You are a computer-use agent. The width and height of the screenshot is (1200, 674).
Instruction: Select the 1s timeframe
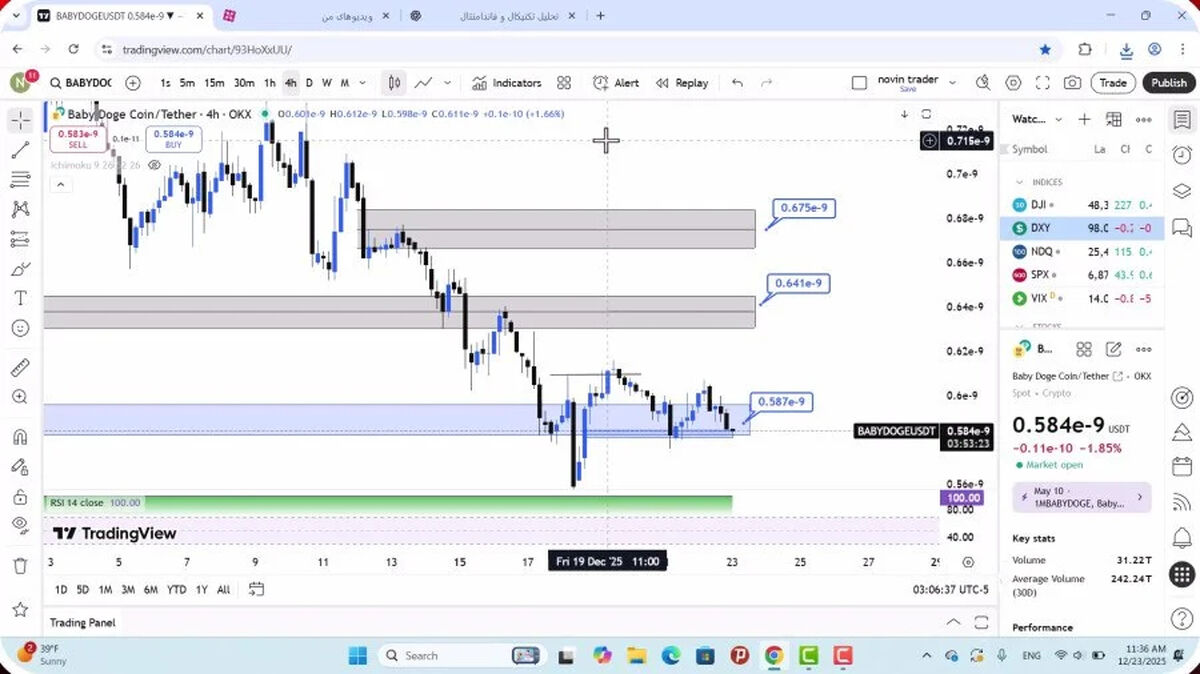click(165, 83)
